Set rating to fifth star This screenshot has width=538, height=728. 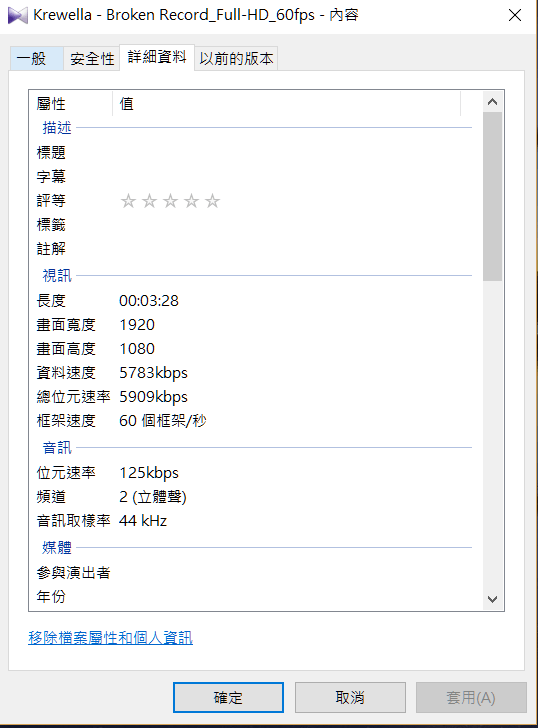point(213,201)
